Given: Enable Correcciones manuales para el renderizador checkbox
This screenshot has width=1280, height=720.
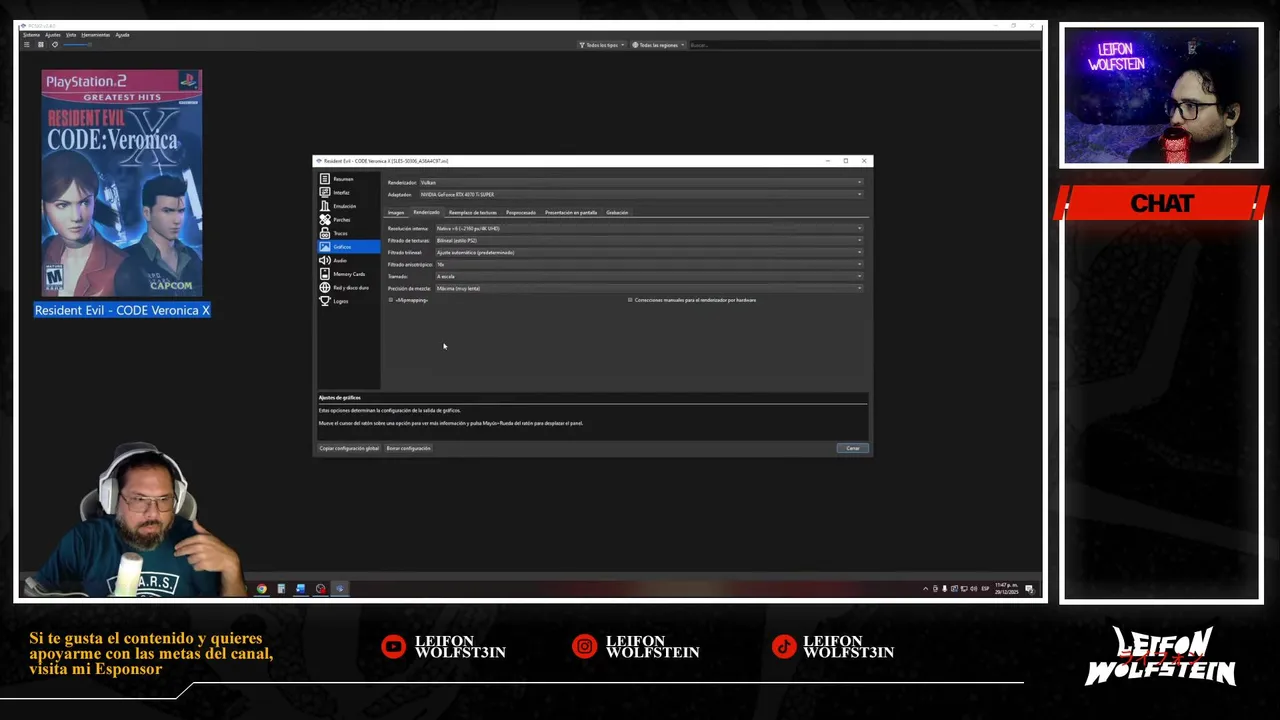Looking at the screenshot, I should pyautogui.click(x=630, y=300).
